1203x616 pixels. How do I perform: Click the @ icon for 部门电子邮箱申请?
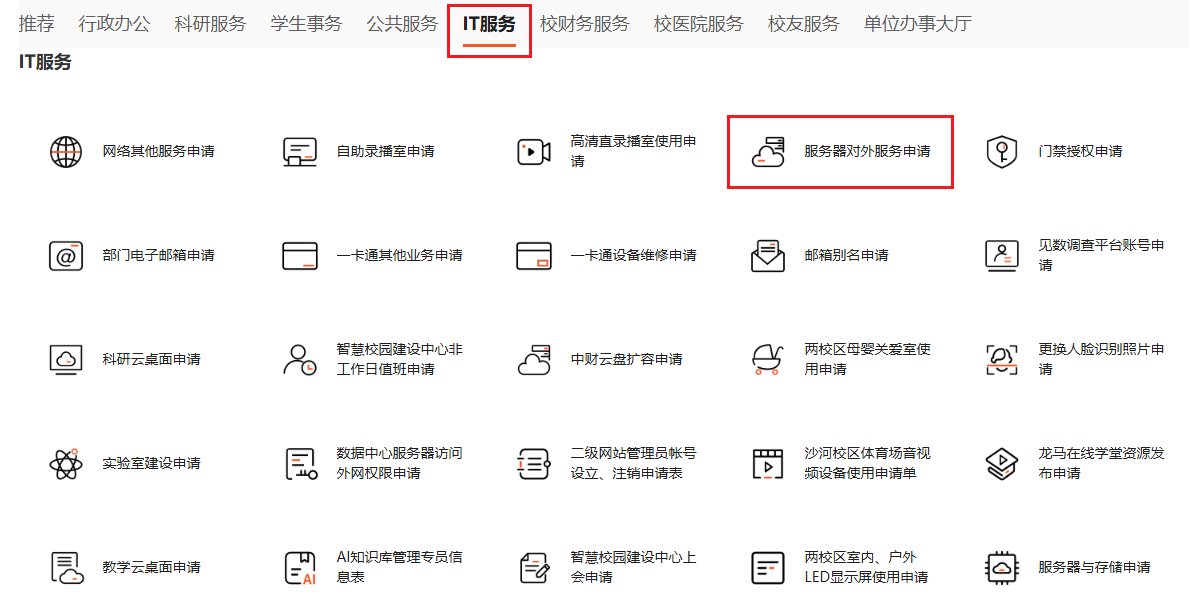click(66, 256)
